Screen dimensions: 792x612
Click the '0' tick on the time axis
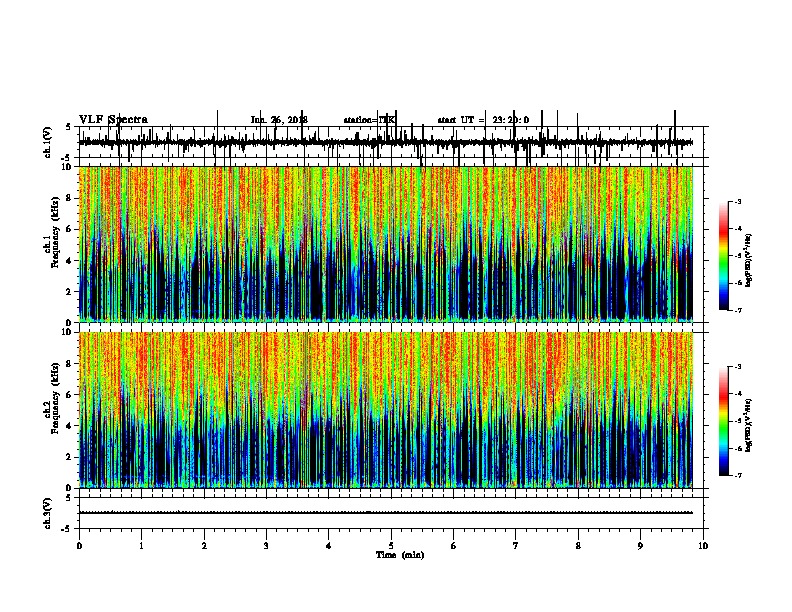(x=79, y=545)
